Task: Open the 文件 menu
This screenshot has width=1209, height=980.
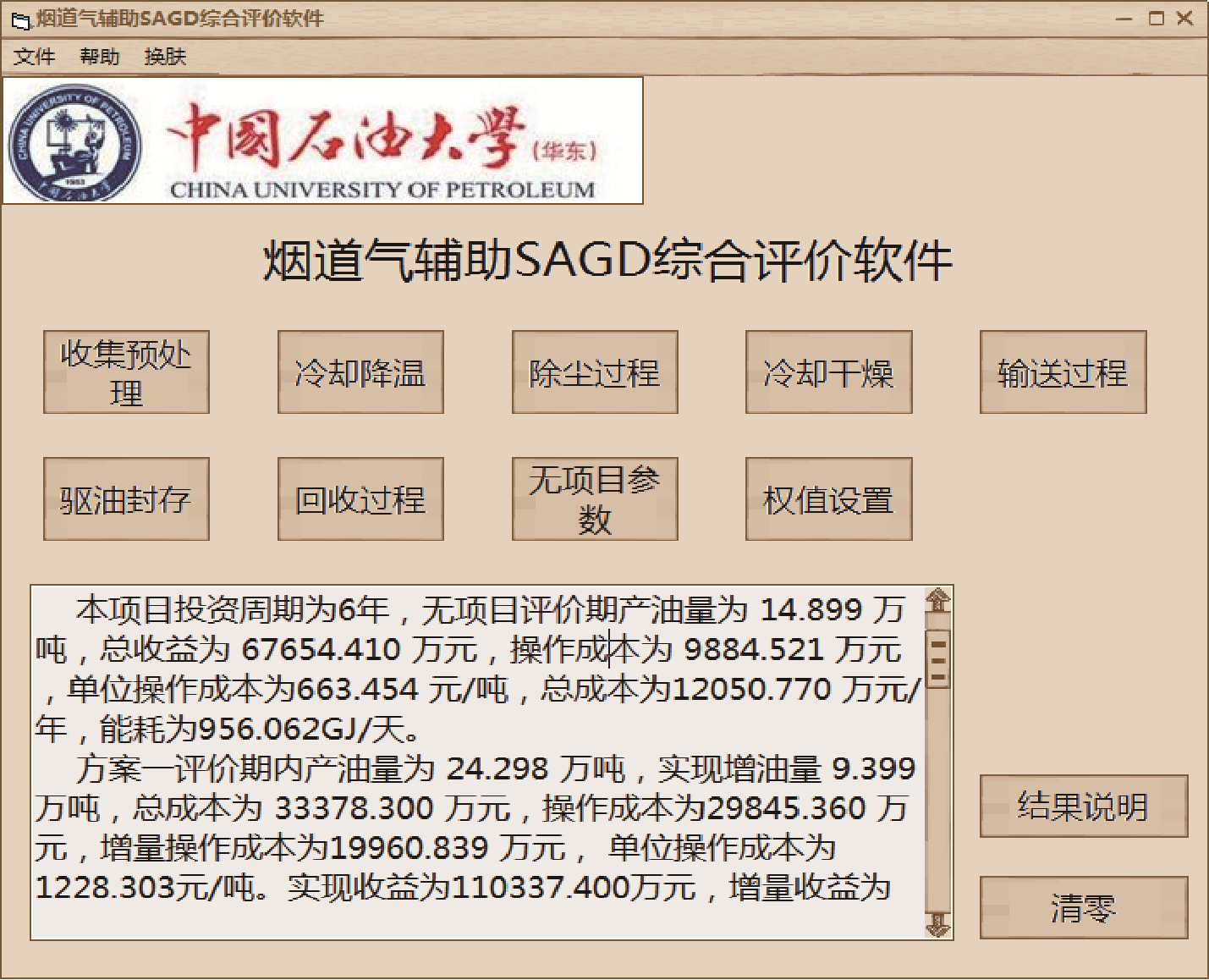Action: pyautogui.click(x=34, y=57)
